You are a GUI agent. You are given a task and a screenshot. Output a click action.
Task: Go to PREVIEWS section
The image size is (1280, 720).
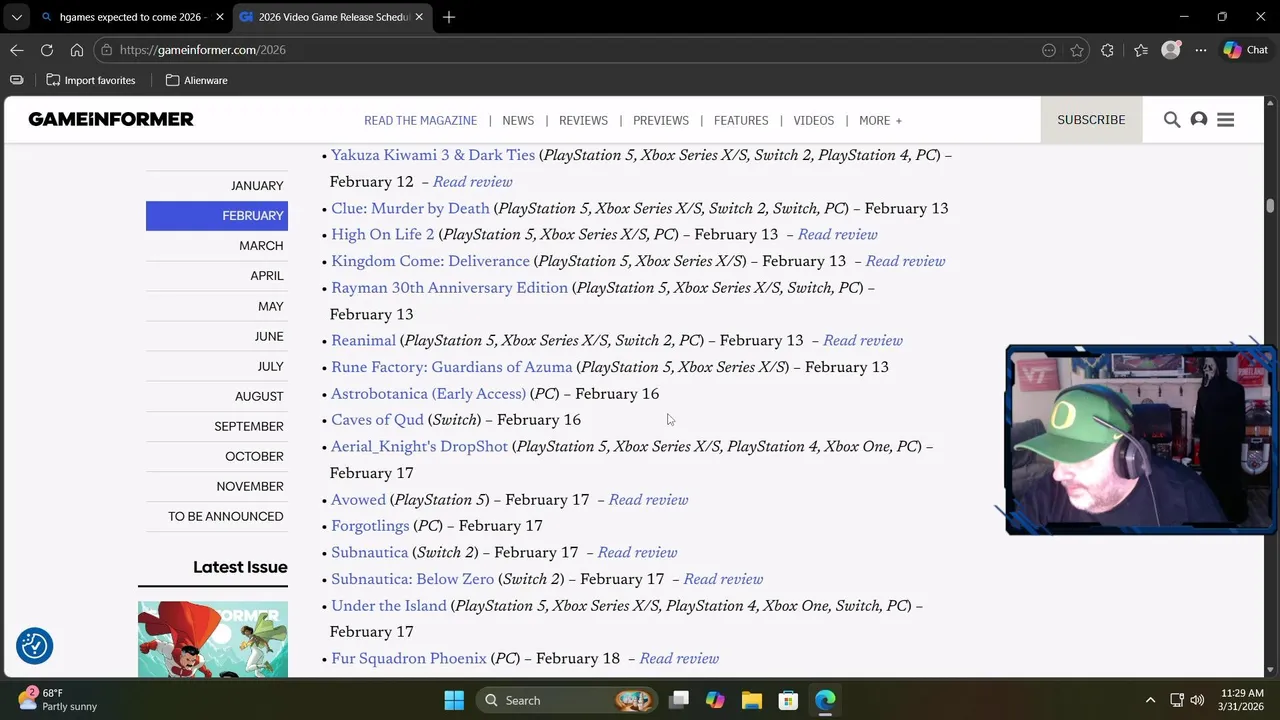tap(661, 120)
